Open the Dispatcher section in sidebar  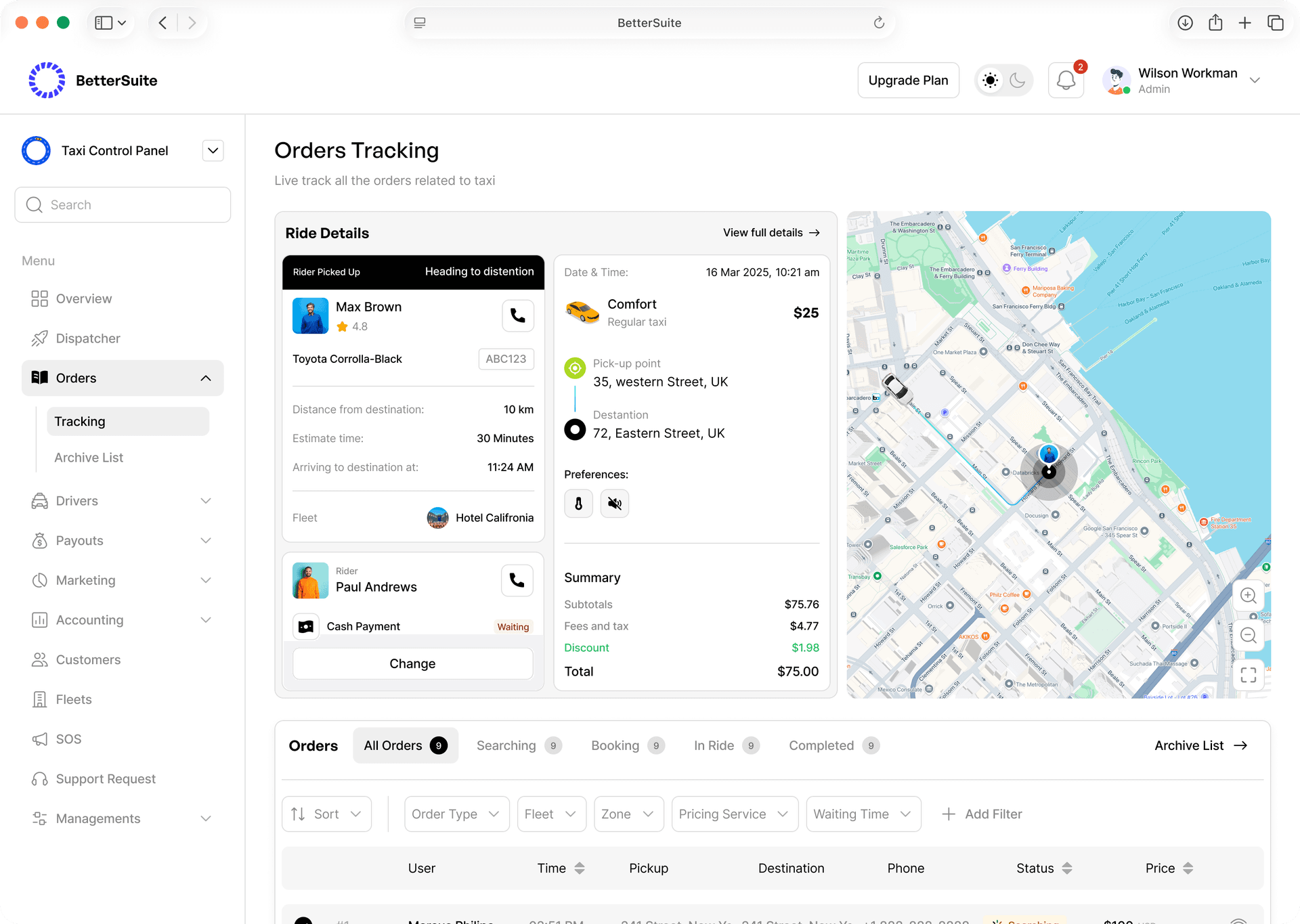(88, 338)
